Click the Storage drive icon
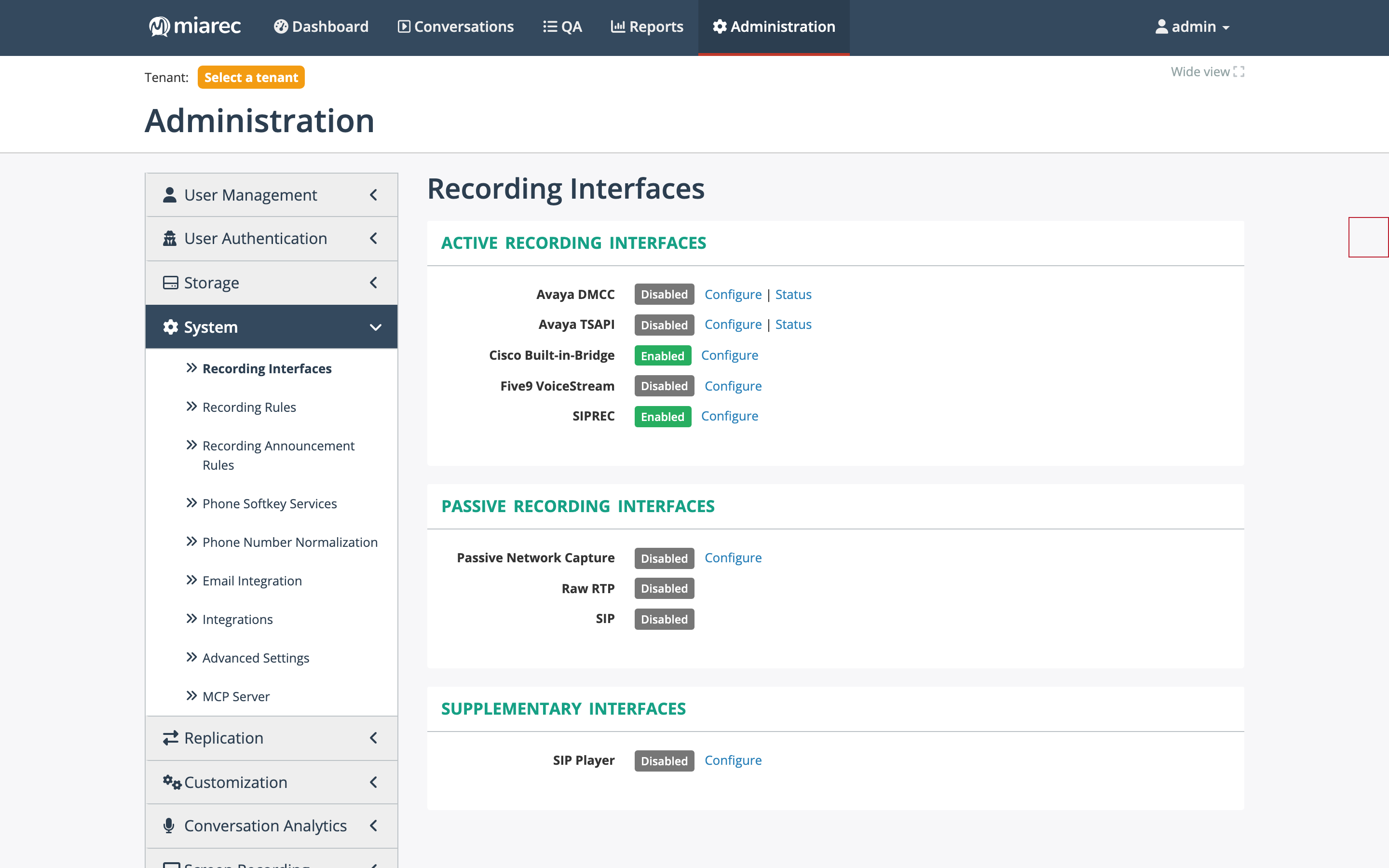The width and height of the screenshot is (1389, 868). tap(170, 283)
